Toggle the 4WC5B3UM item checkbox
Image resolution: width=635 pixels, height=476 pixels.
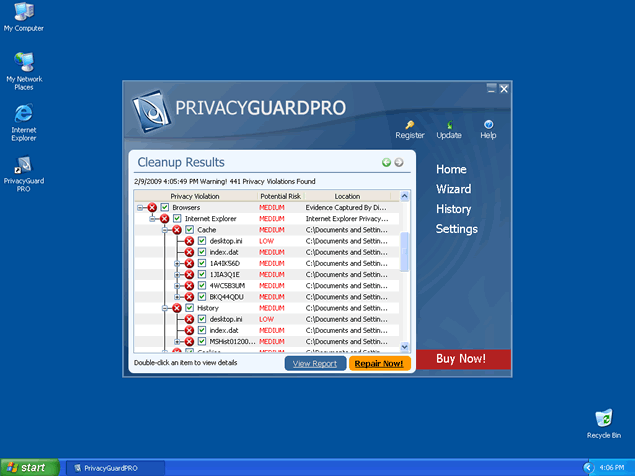tap(202, 285)
